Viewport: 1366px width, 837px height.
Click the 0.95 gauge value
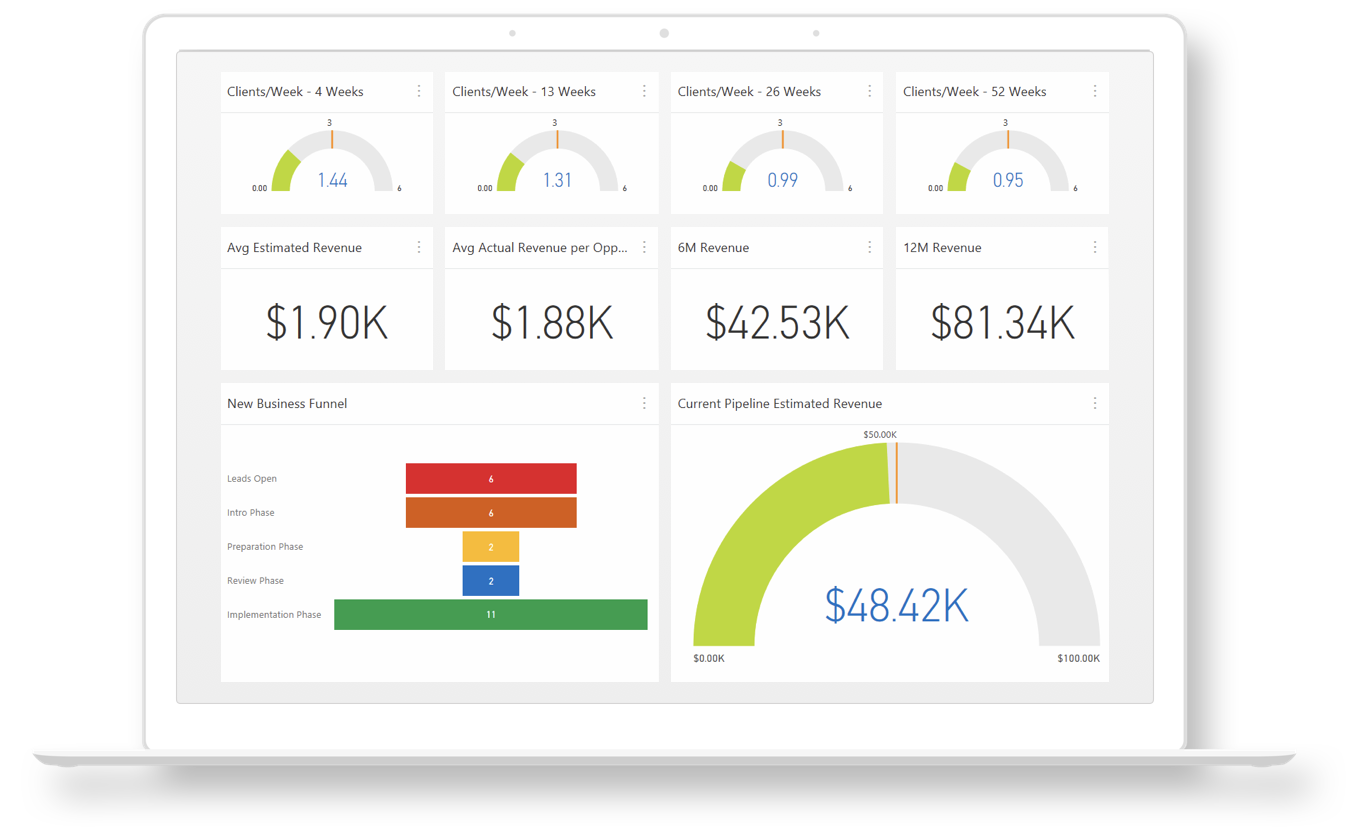point(1008,180)
